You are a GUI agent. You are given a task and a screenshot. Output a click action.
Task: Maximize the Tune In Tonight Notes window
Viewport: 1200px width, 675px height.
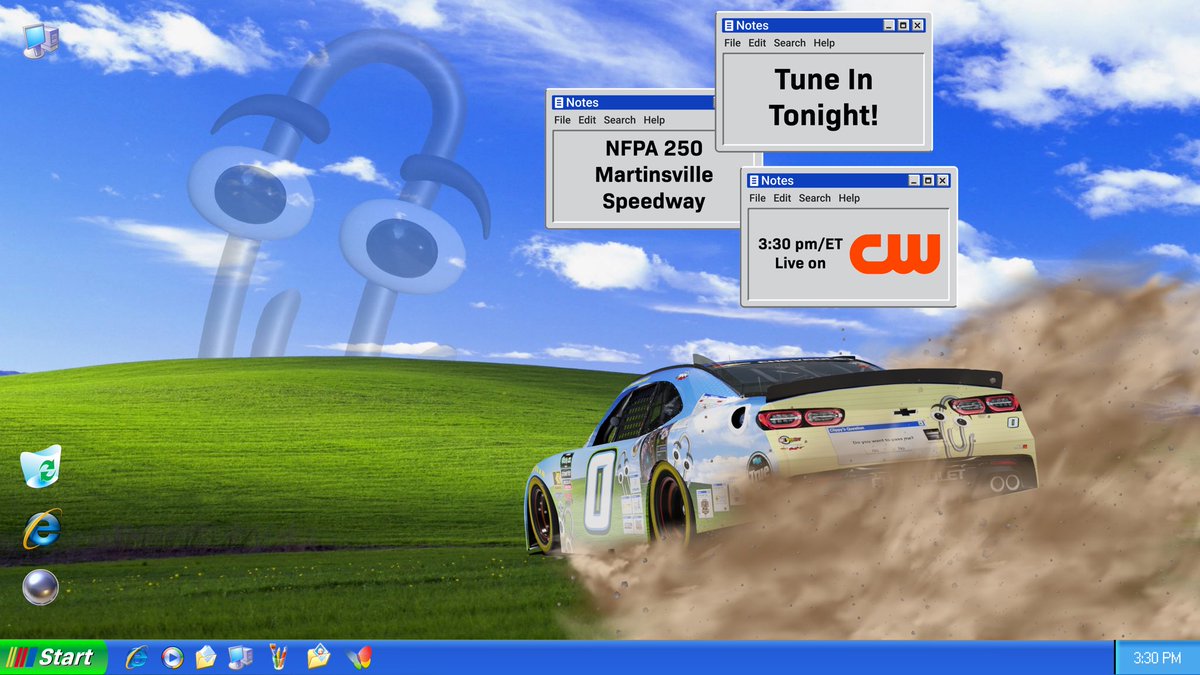(x=903, y=25)
